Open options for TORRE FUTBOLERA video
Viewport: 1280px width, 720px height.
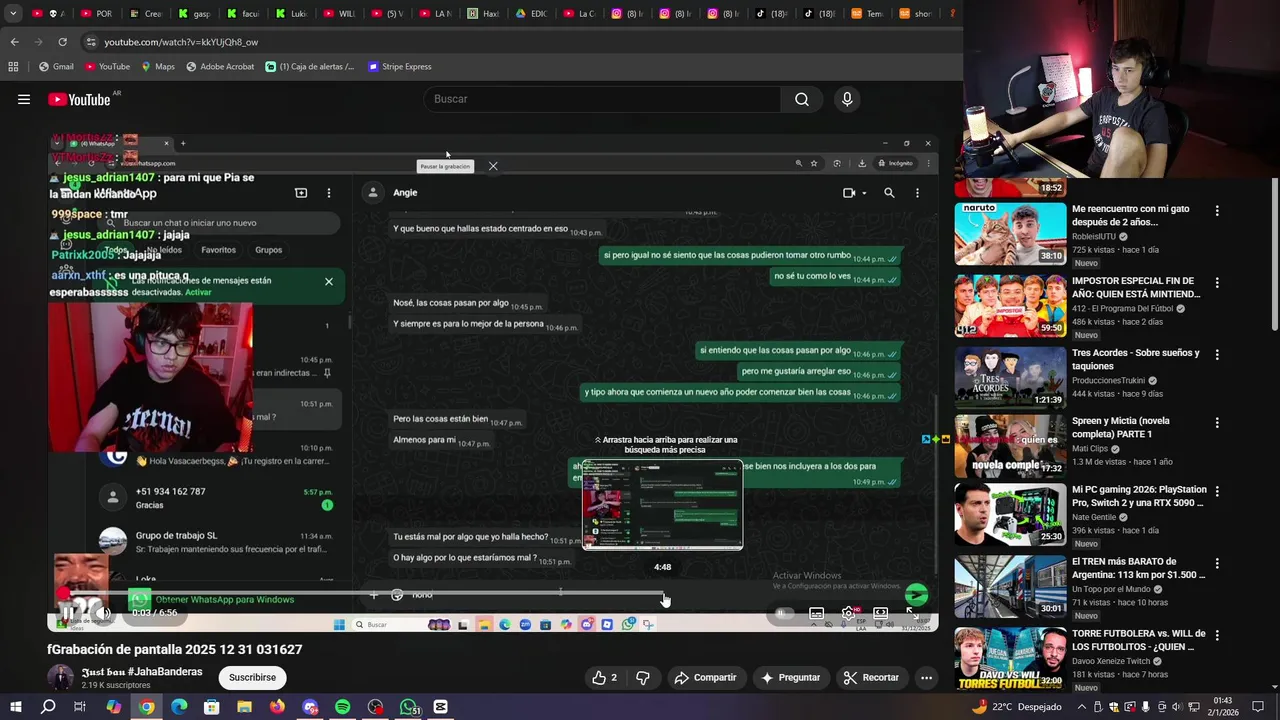click(1217, 636)
